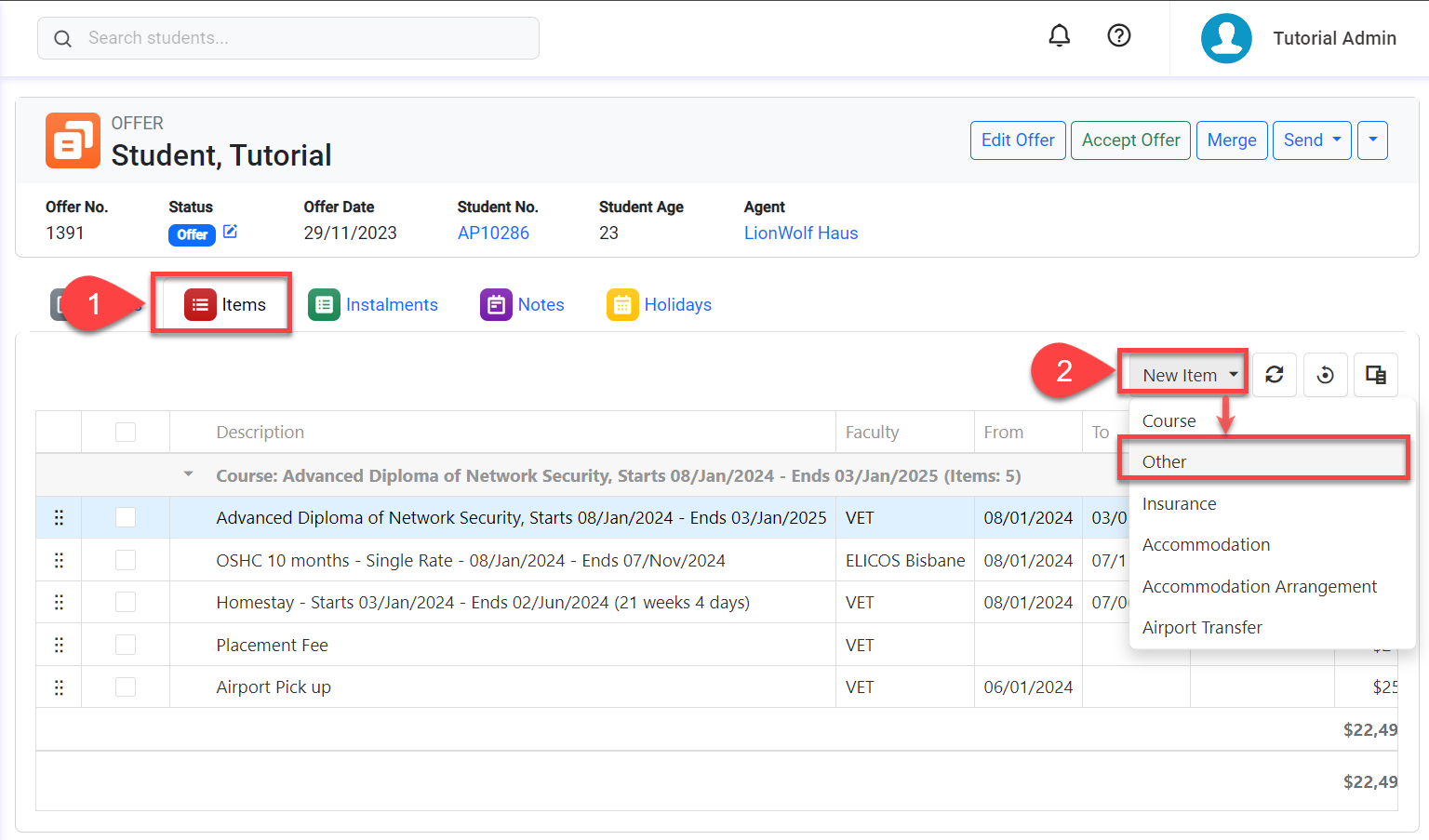Grab drag handle of Homestay row
Screen dimensions: 1429x840
[59, 602]
